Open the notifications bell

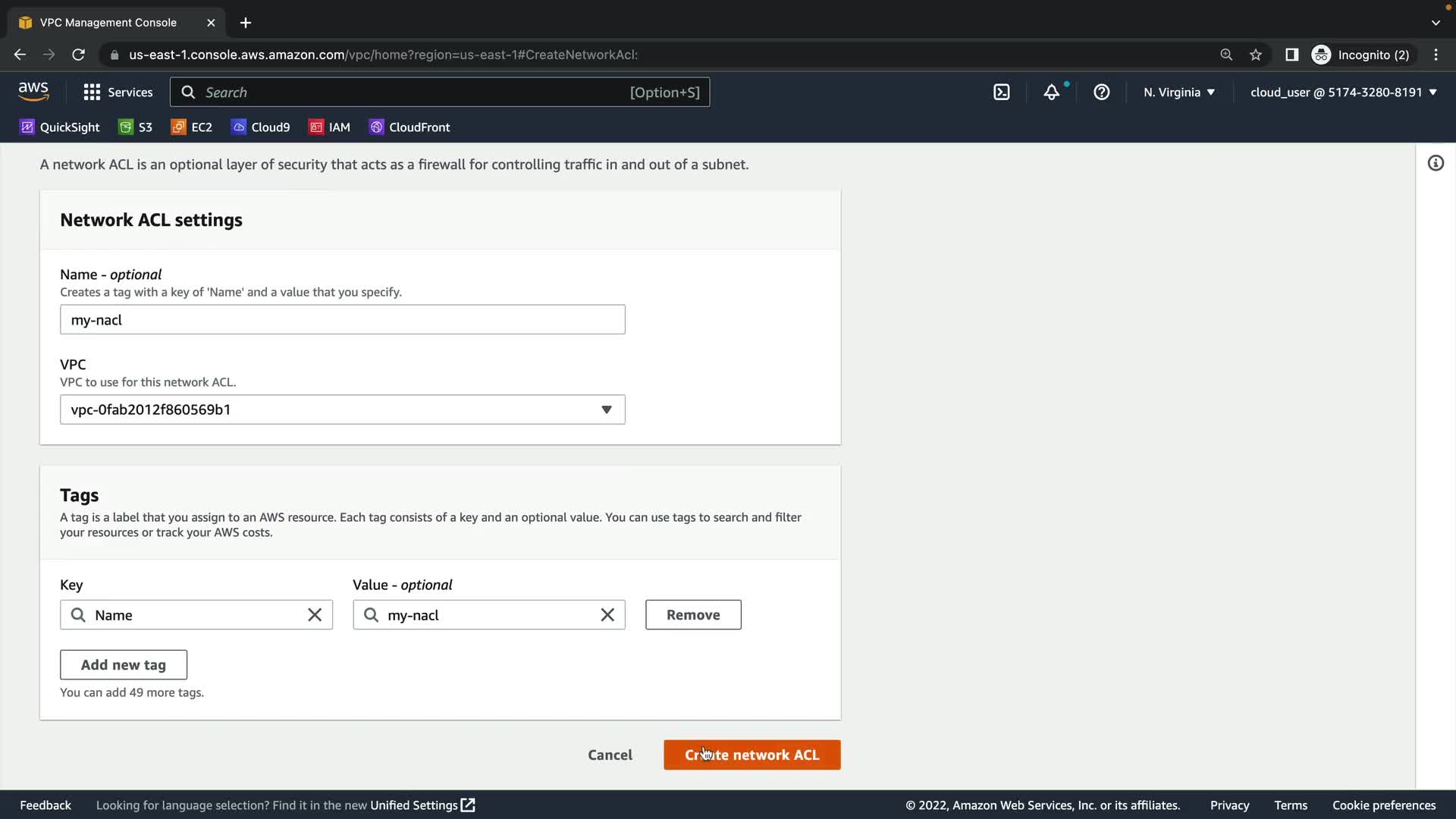[x=1051, y=93]
